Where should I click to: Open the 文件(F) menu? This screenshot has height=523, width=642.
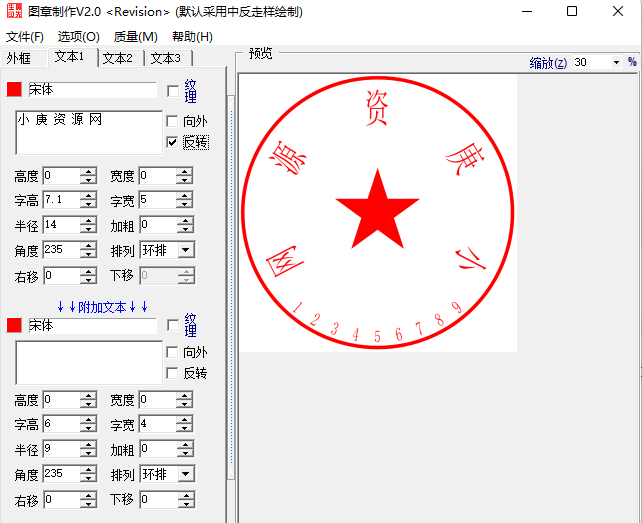click(x=25, y=37)
